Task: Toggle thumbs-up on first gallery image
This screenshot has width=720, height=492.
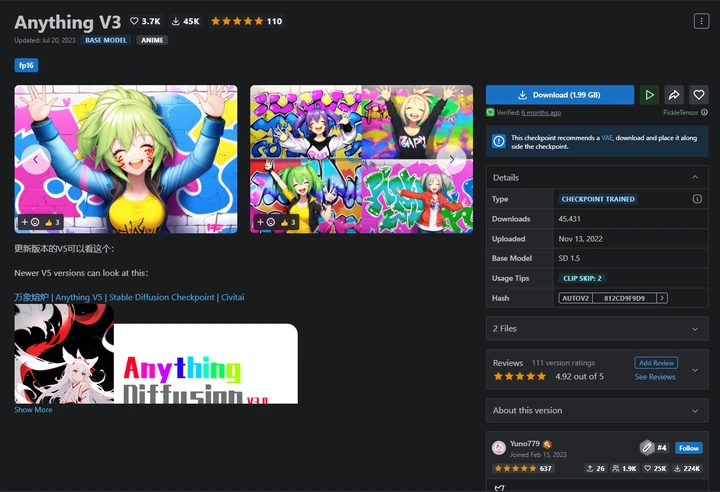Action: 52,222
